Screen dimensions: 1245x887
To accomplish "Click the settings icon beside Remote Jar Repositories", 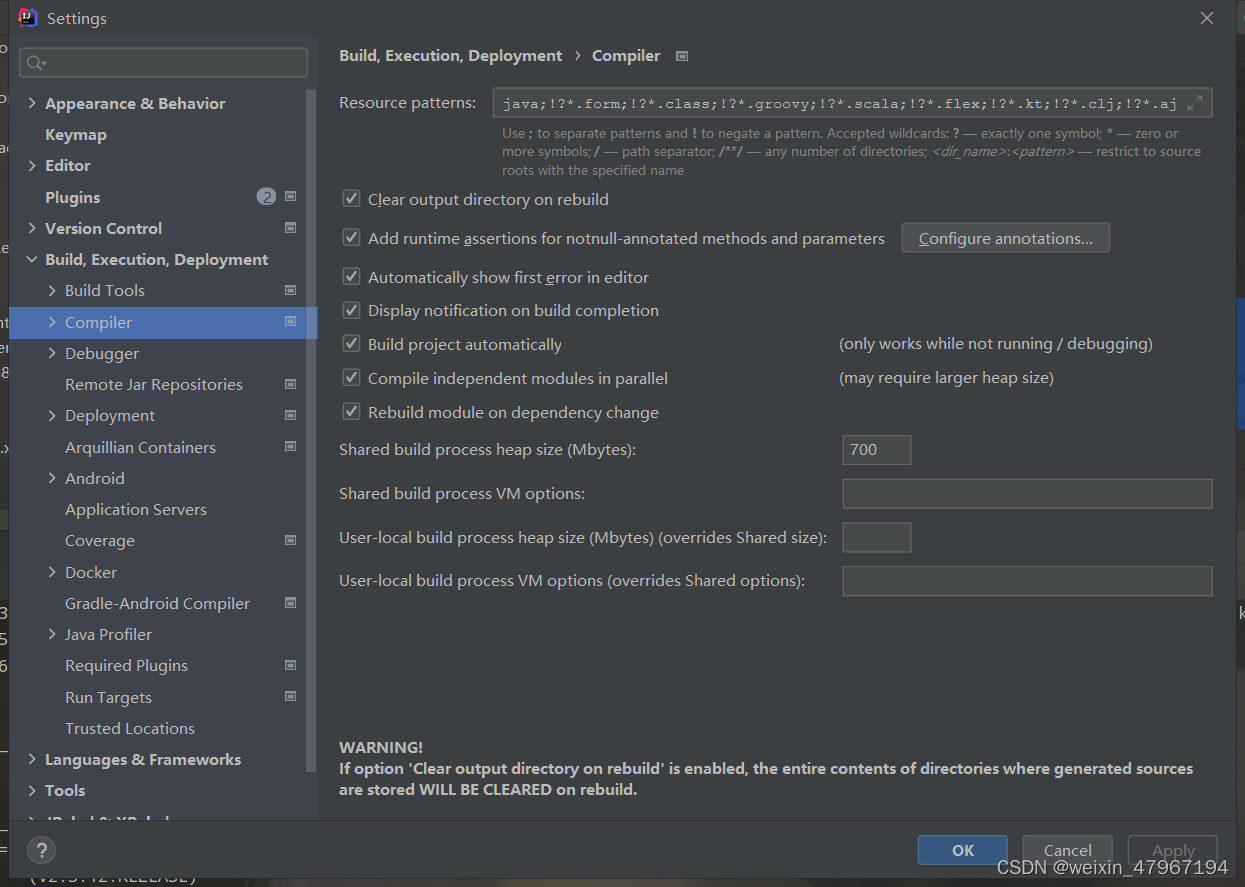I will point(290,384).
